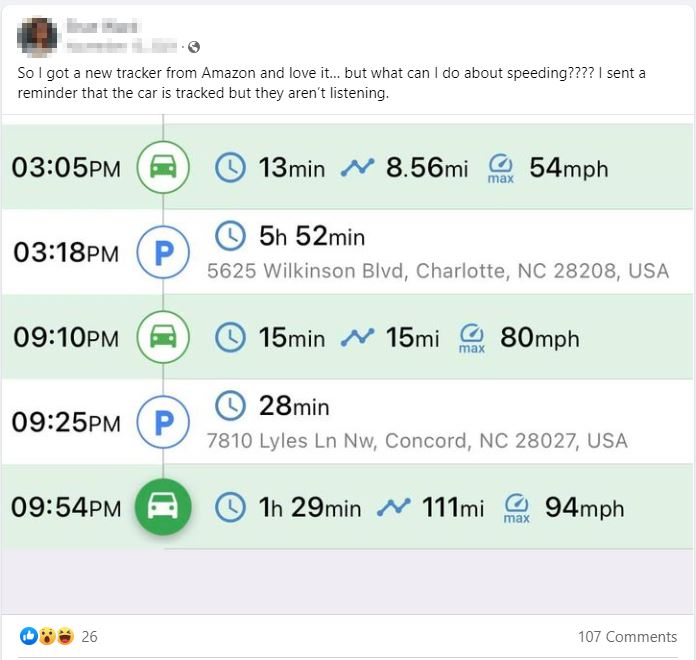This screenshot has width=696, height=660.
Task: Click the green car icon at 03:05PM
Action: [162, 167]
